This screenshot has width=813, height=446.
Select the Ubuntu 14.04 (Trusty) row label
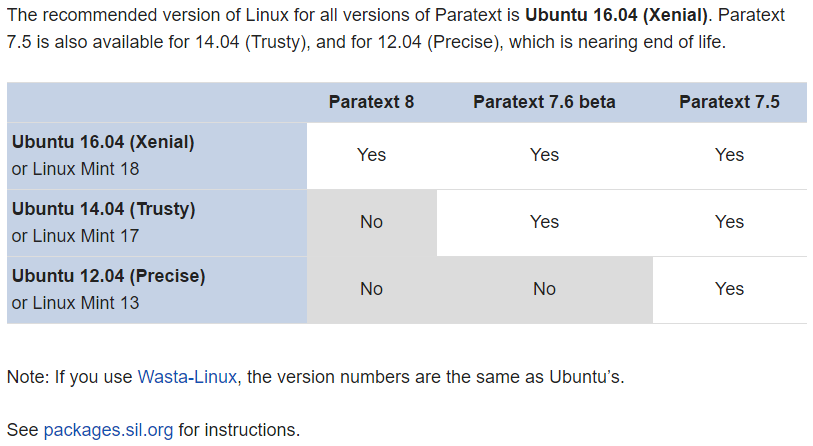[x=104, y=209]
